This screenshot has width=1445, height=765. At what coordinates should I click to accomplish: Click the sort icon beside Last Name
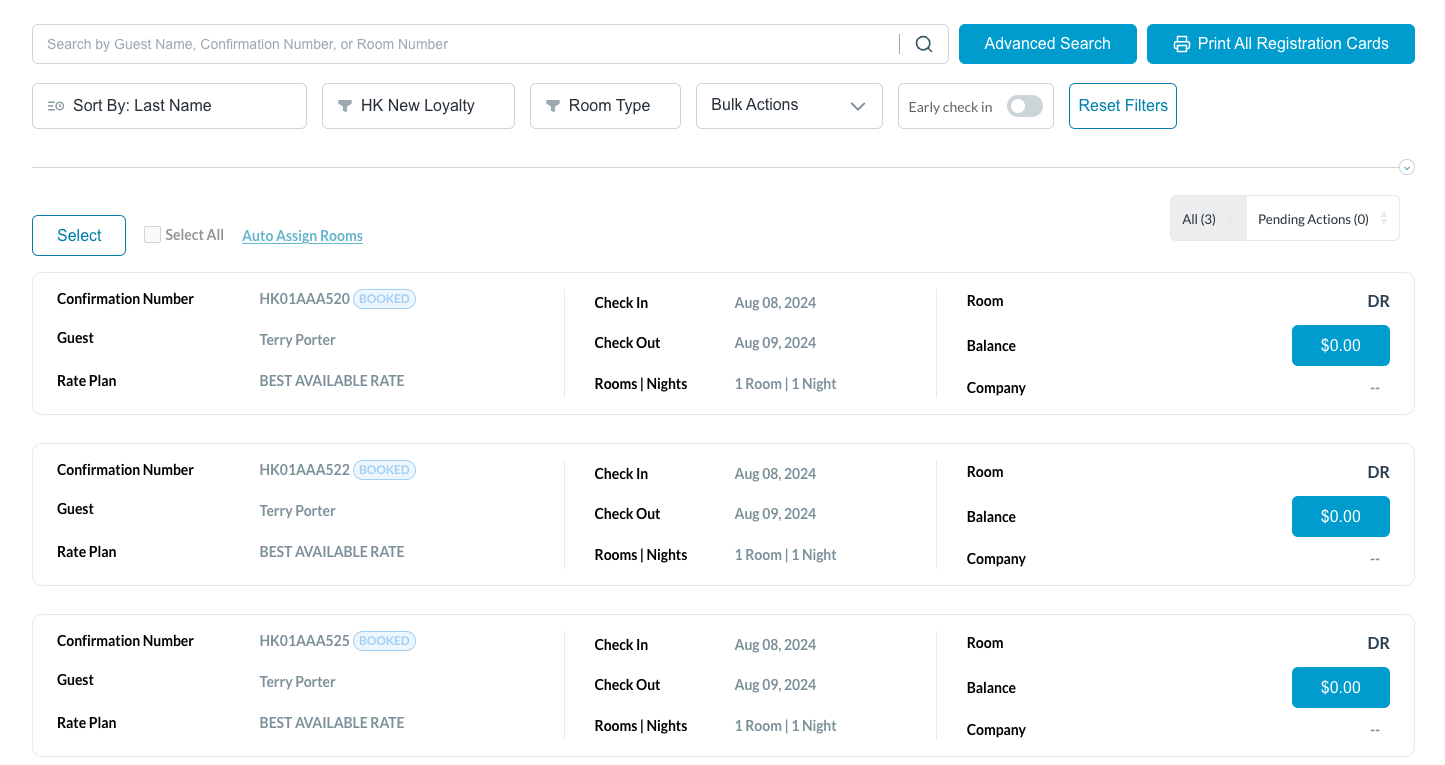tap(56, 106)
